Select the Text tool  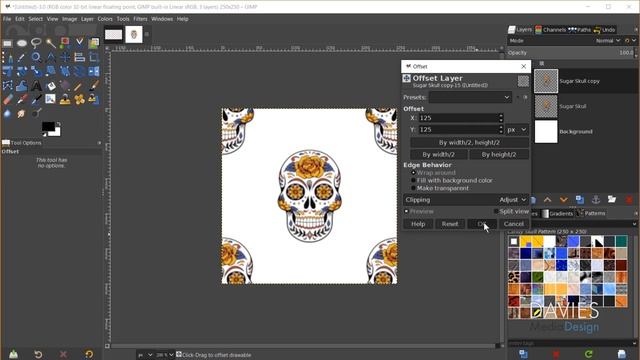pyautogui.click(x=36, y=86)
